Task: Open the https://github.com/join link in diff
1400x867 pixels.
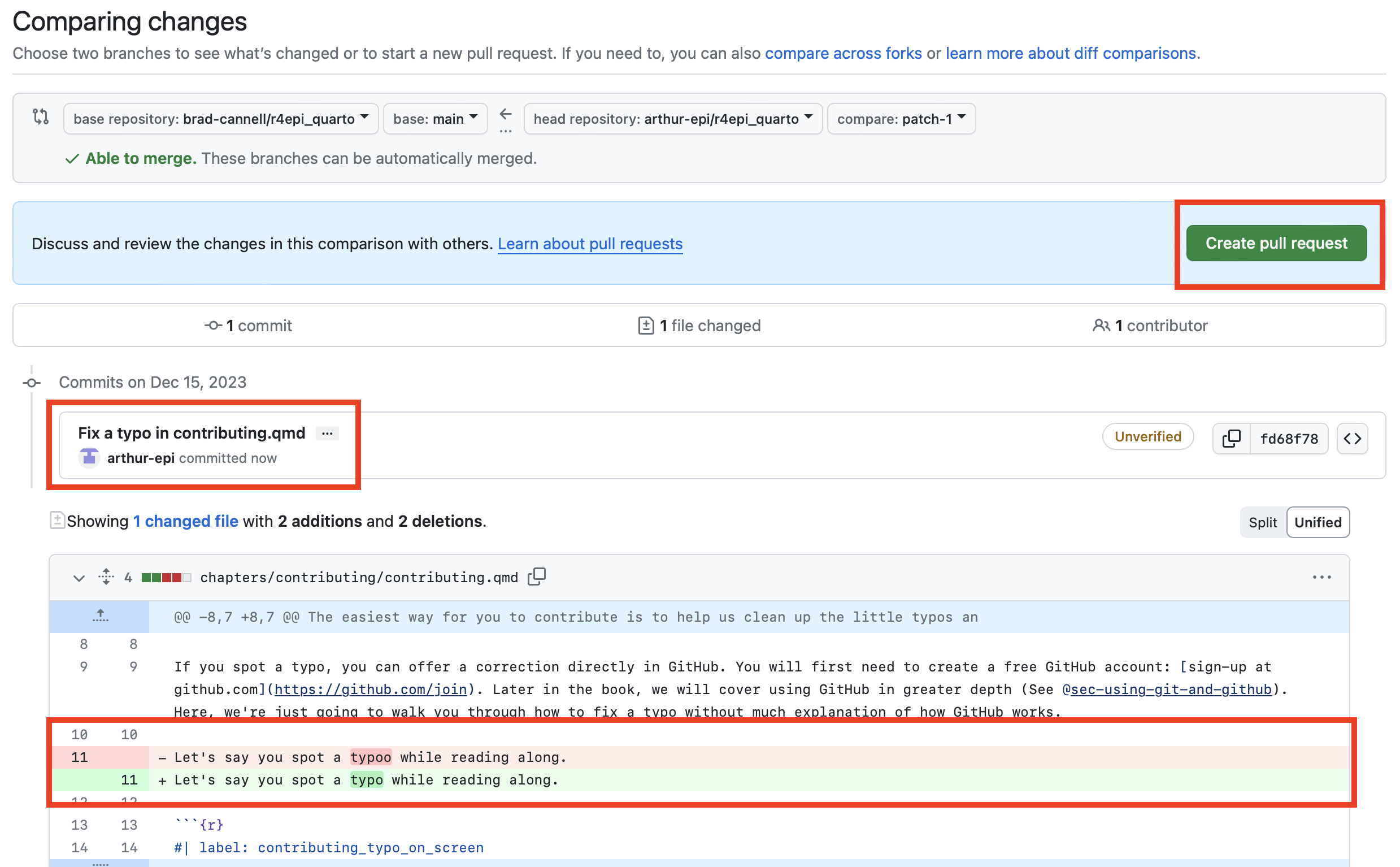Action: 370,689
